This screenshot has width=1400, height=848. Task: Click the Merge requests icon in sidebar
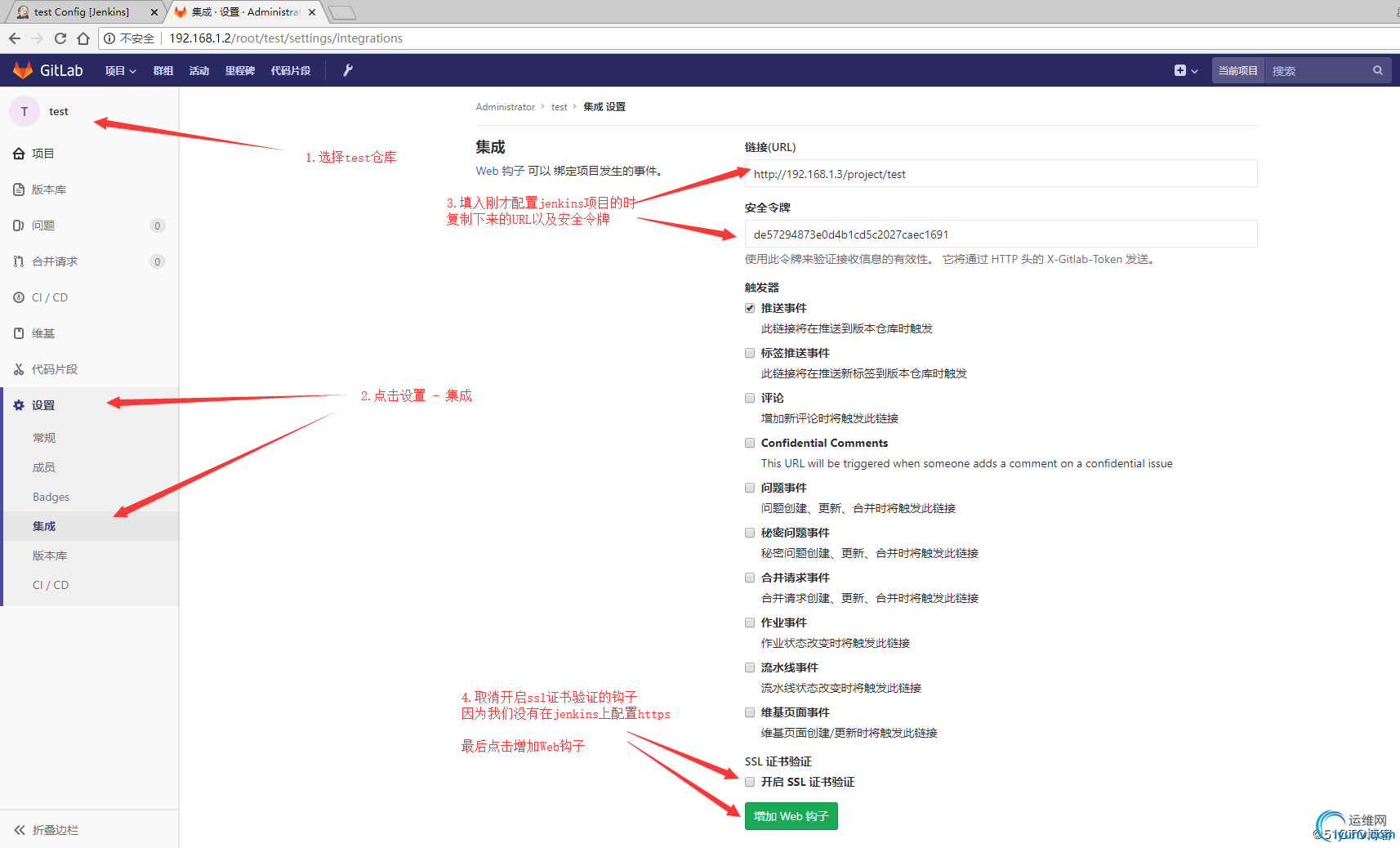[19, 261]
